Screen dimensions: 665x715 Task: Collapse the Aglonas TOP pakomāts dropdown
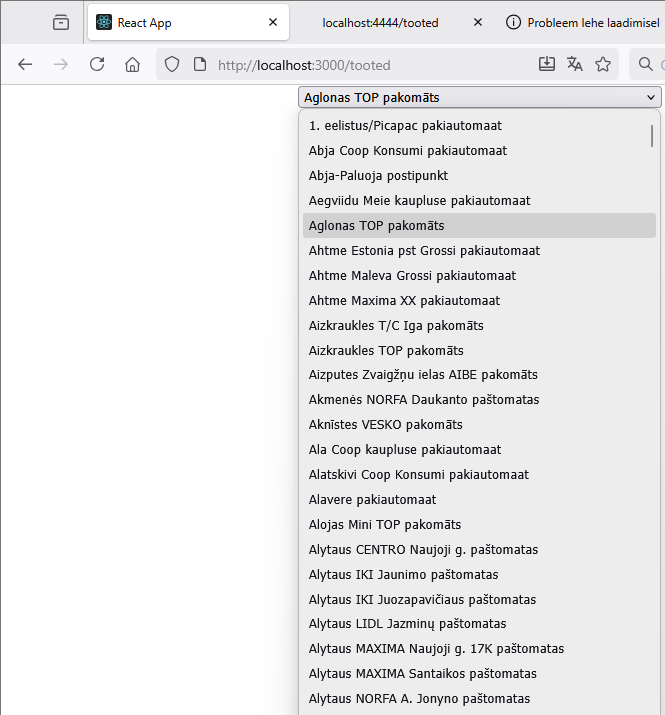coord(480,97)
